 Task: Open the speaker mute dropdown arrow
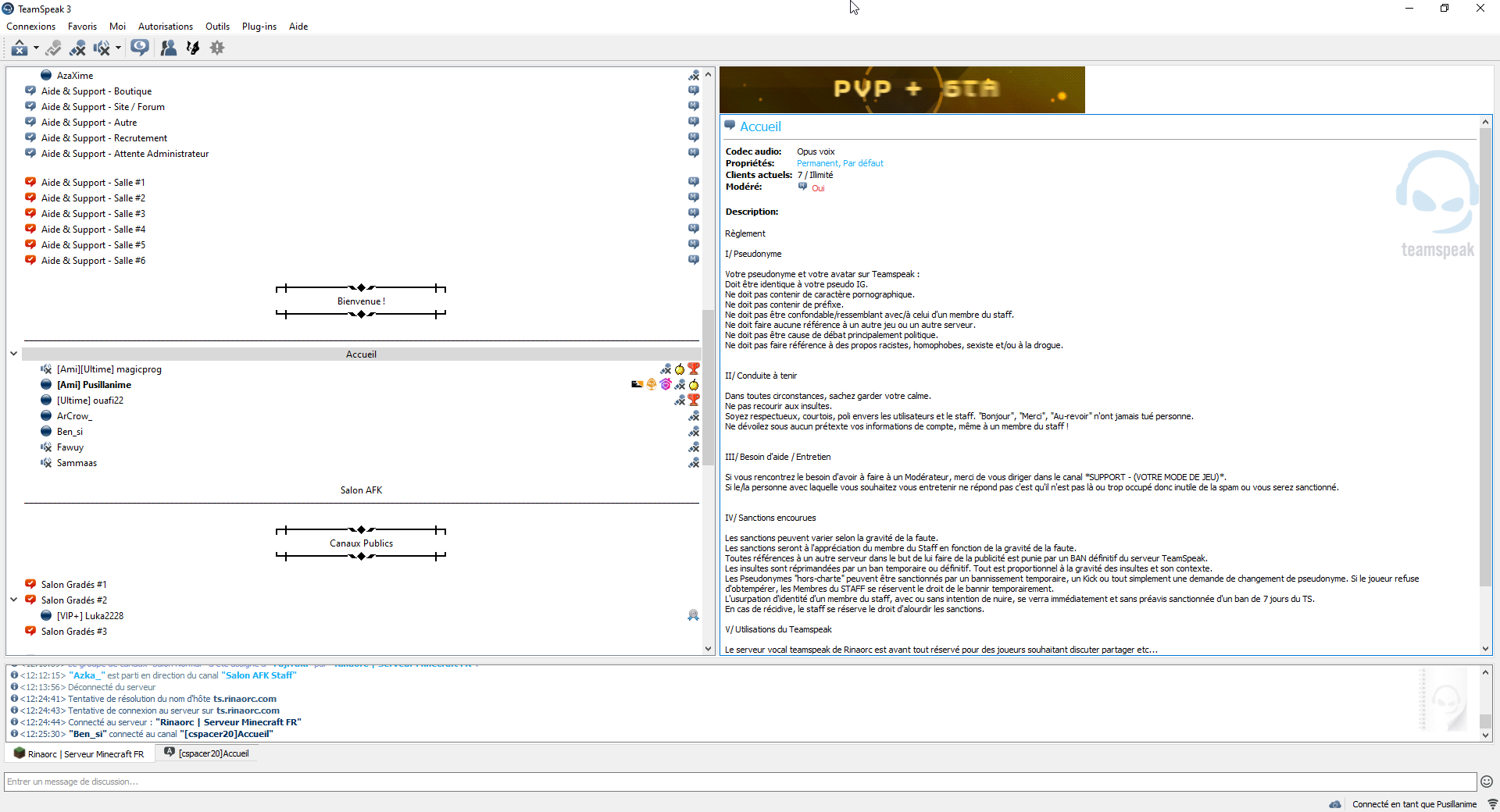(118, 48)
